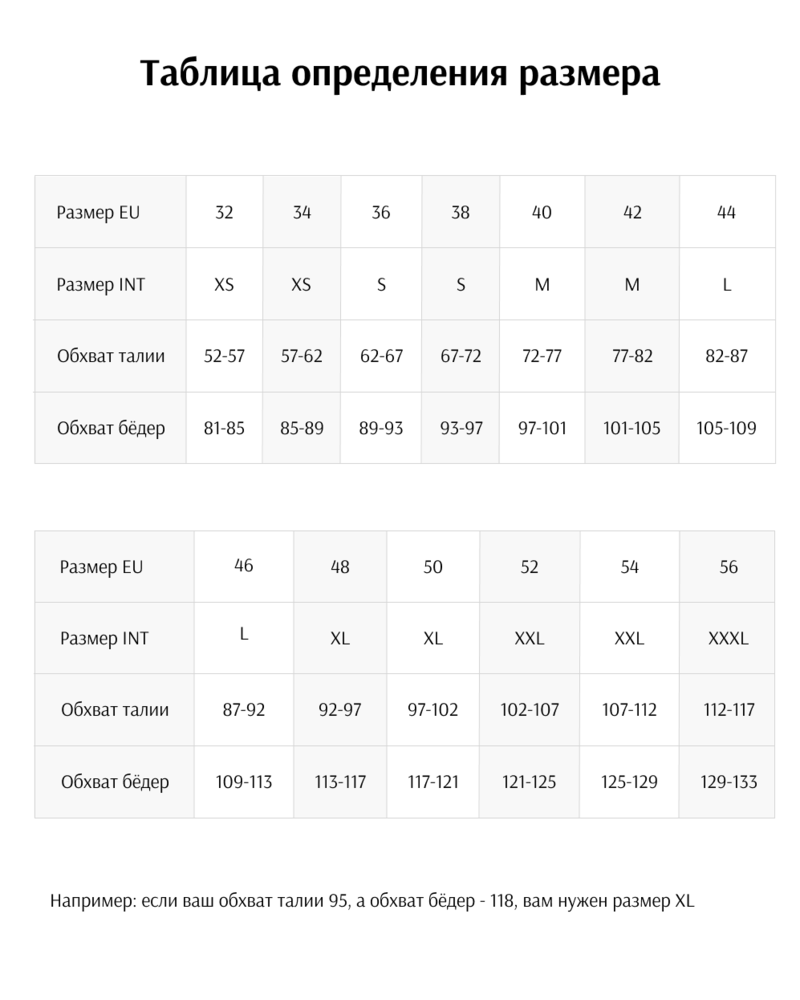
Task: Select the EU size 38 cell
Action: [460, 212]
